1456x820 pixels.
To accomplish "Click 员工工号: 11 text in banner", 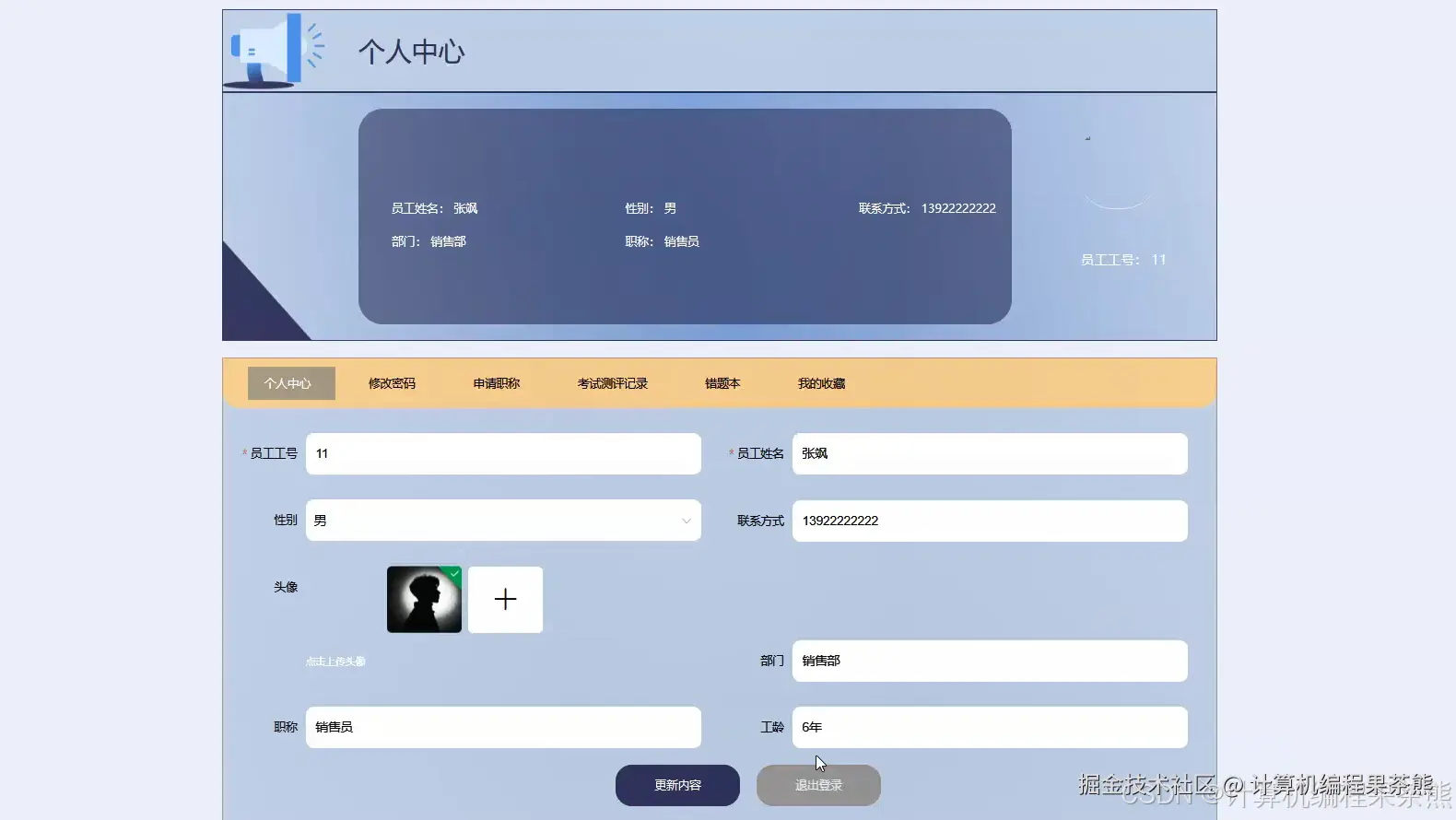I will 1123,260.
